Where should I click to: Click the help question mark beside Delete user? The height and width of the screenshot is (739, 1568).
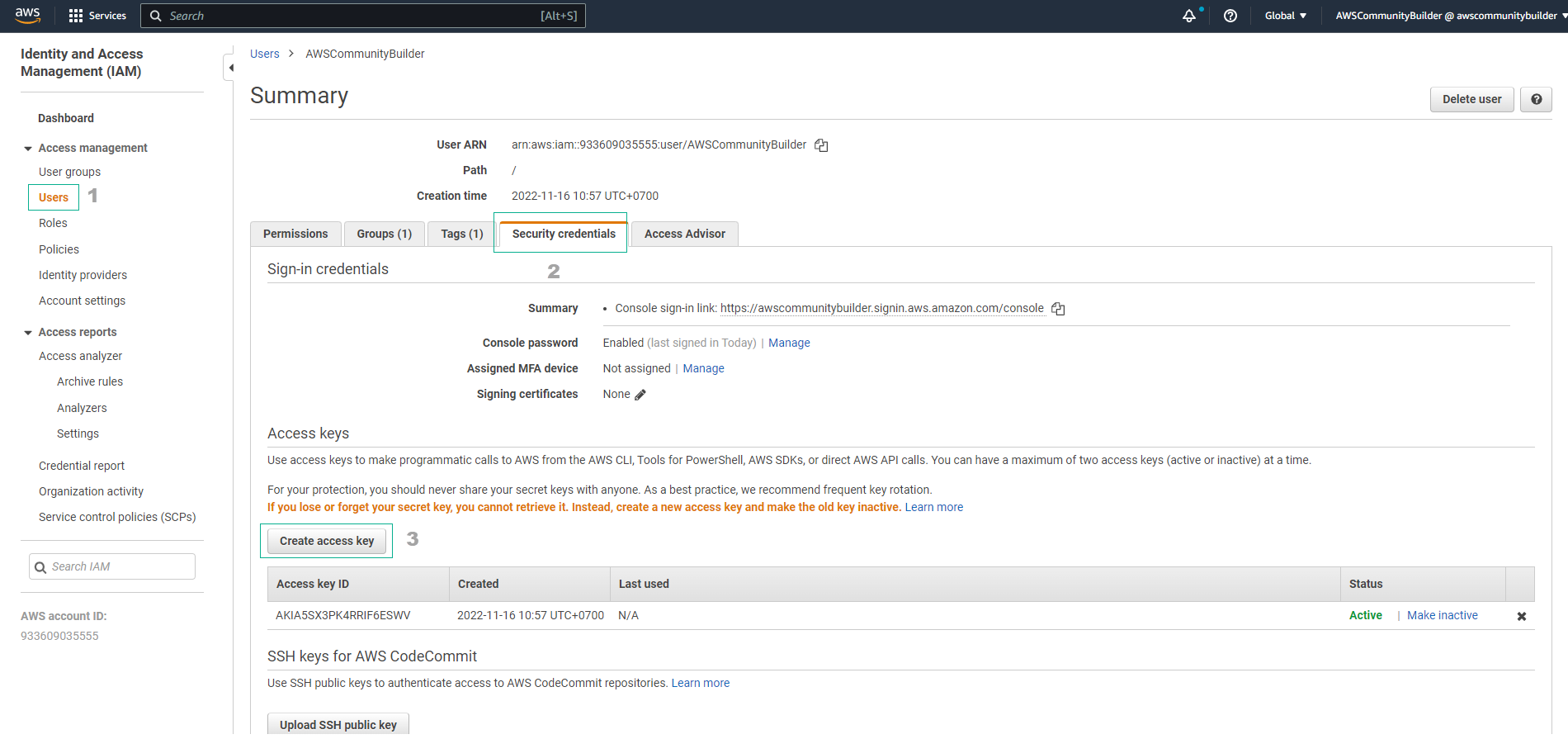point(1537,99)
